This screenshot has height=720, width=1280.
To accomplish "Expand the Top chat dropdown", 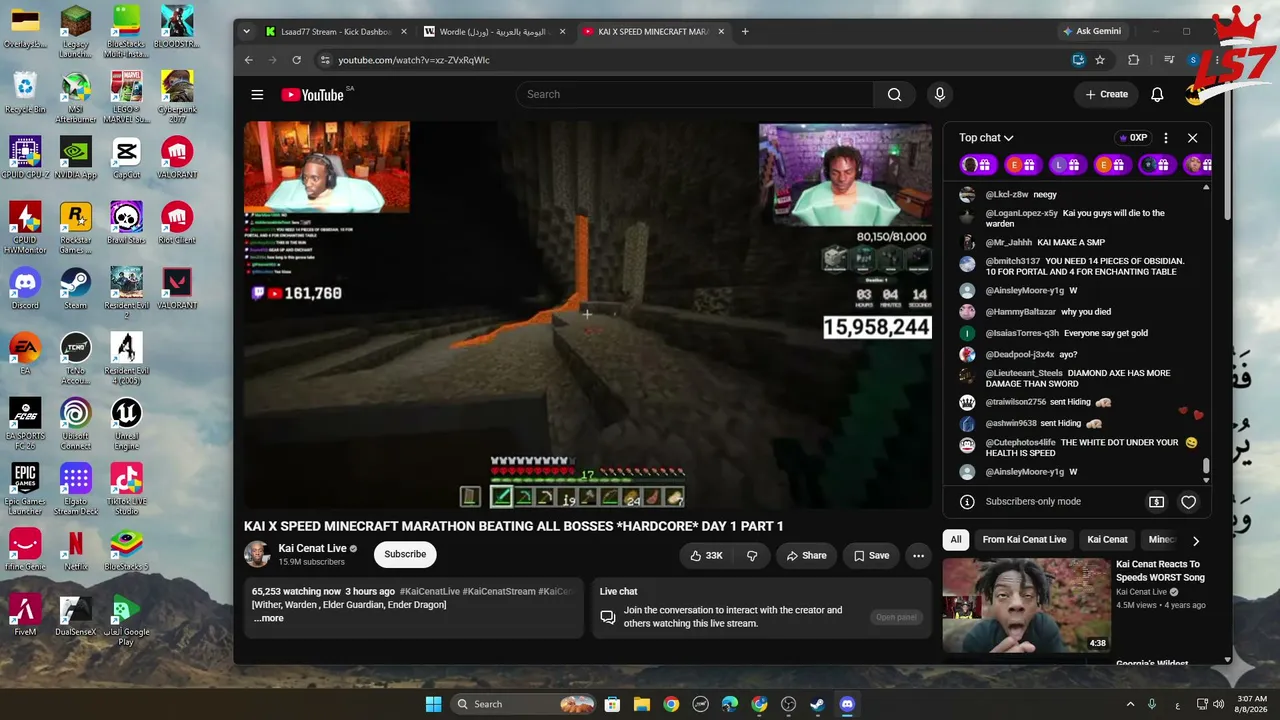I will coord(986,138).
